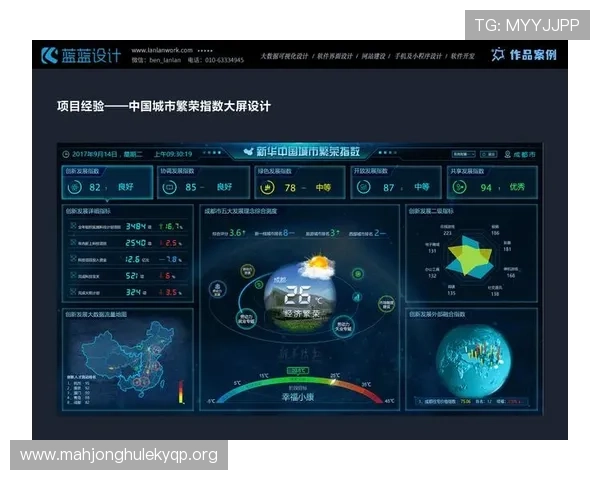Click the 26°C 经济繁荣 center sphere

coord(300,299)
